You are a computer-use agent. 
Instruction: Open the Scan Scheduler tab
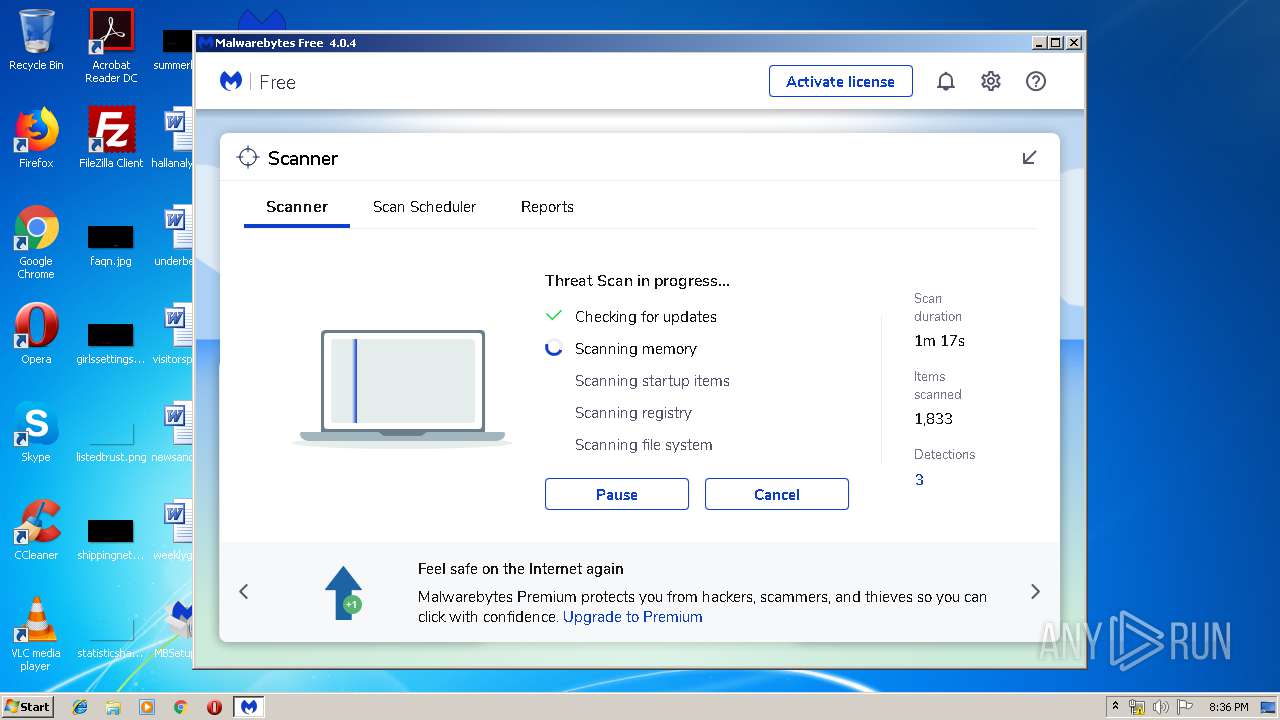point(424,207)
